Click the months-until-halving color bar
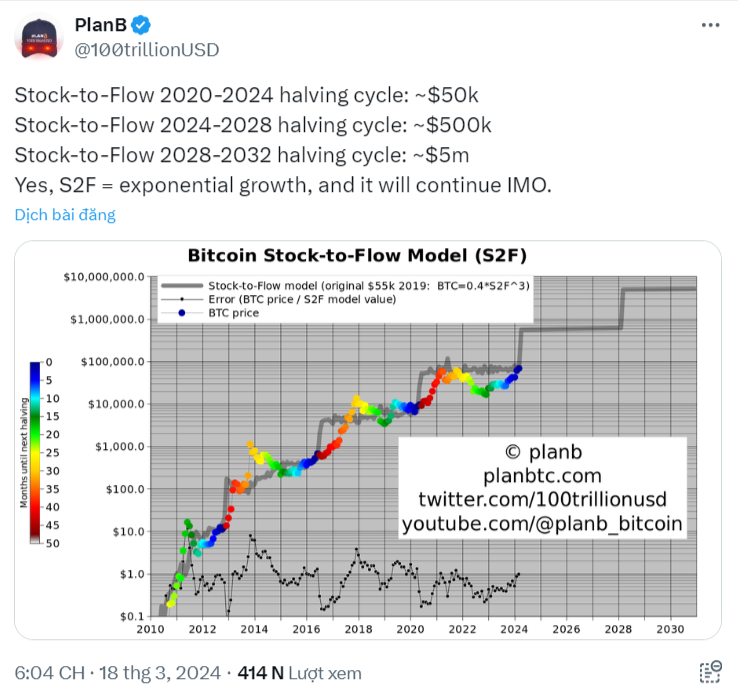 [35, 452]
